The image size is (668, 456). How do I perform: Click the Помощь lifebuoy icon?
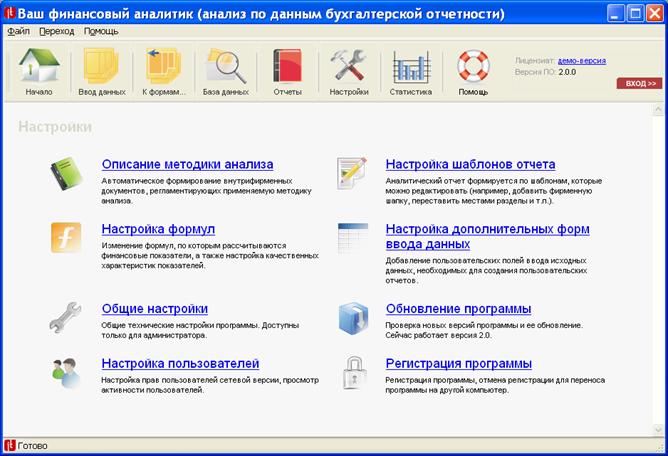pos(473,67)
